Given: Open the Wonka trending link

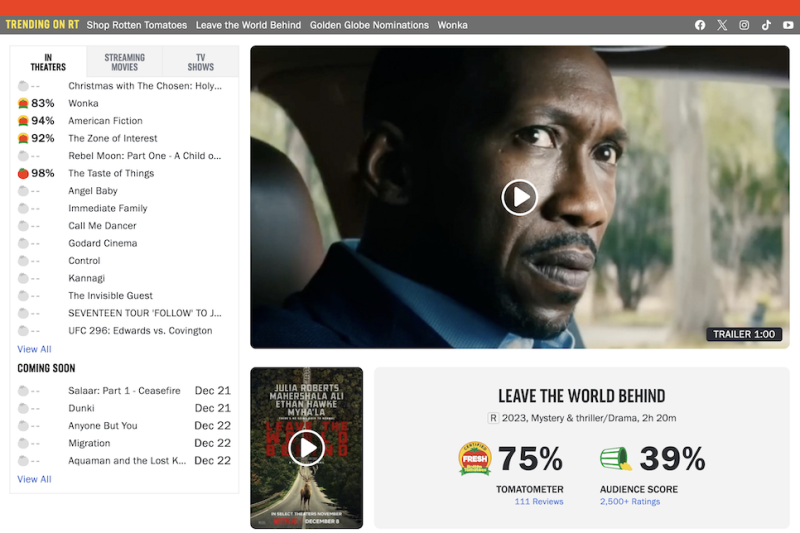Looking at the screenshot, I should pos(453,25).
